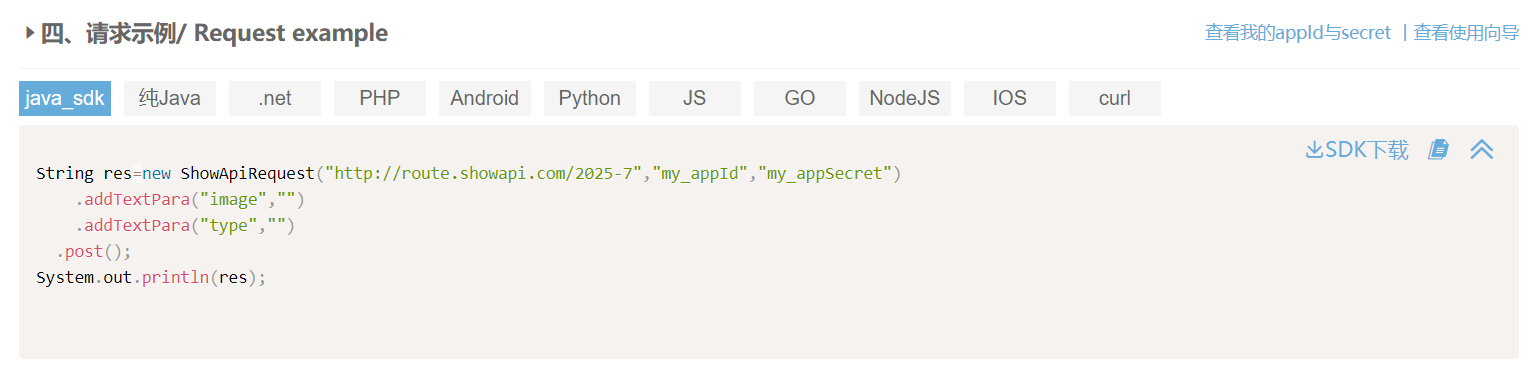The image size is (1539, 384).
Task: Open the JS example tab
Action: 695,98
